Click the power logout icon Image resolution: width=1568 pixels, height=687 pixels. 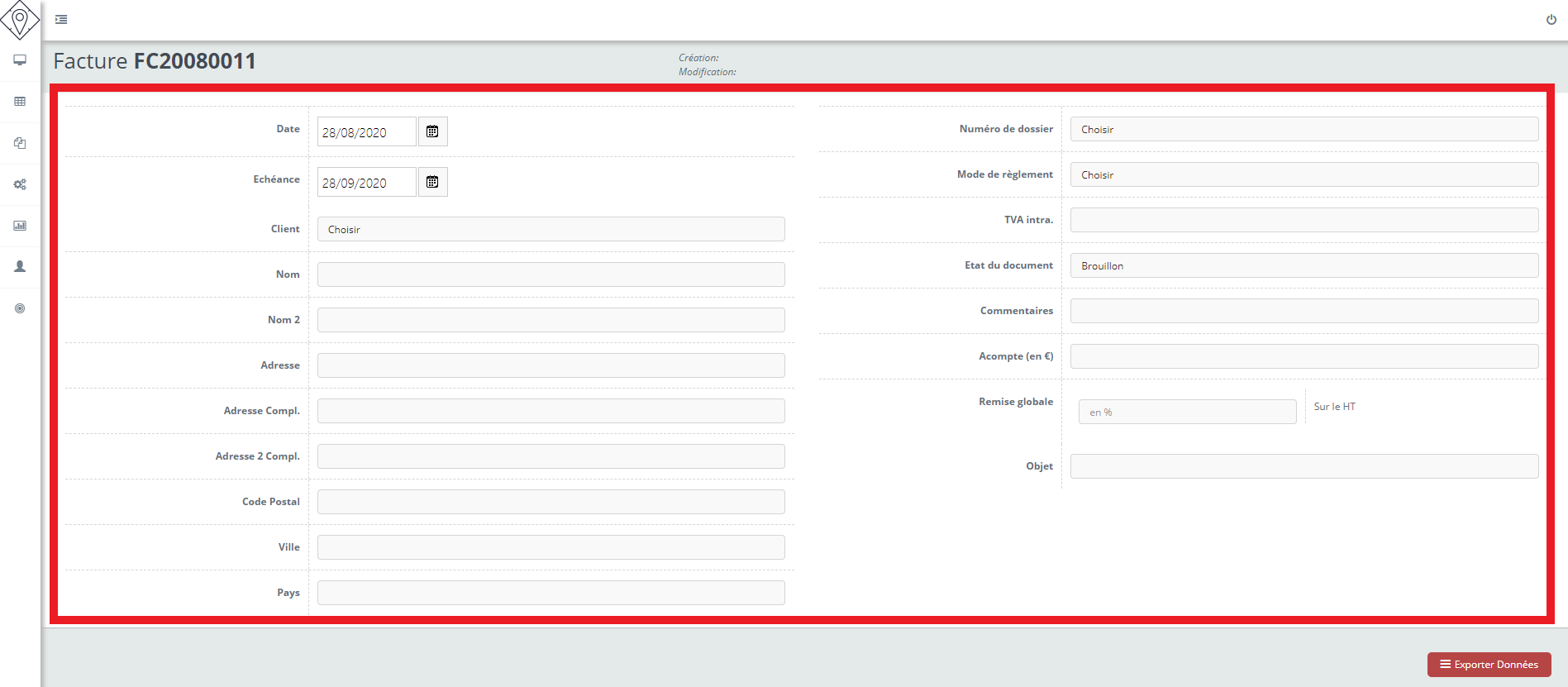[1551, 20]
